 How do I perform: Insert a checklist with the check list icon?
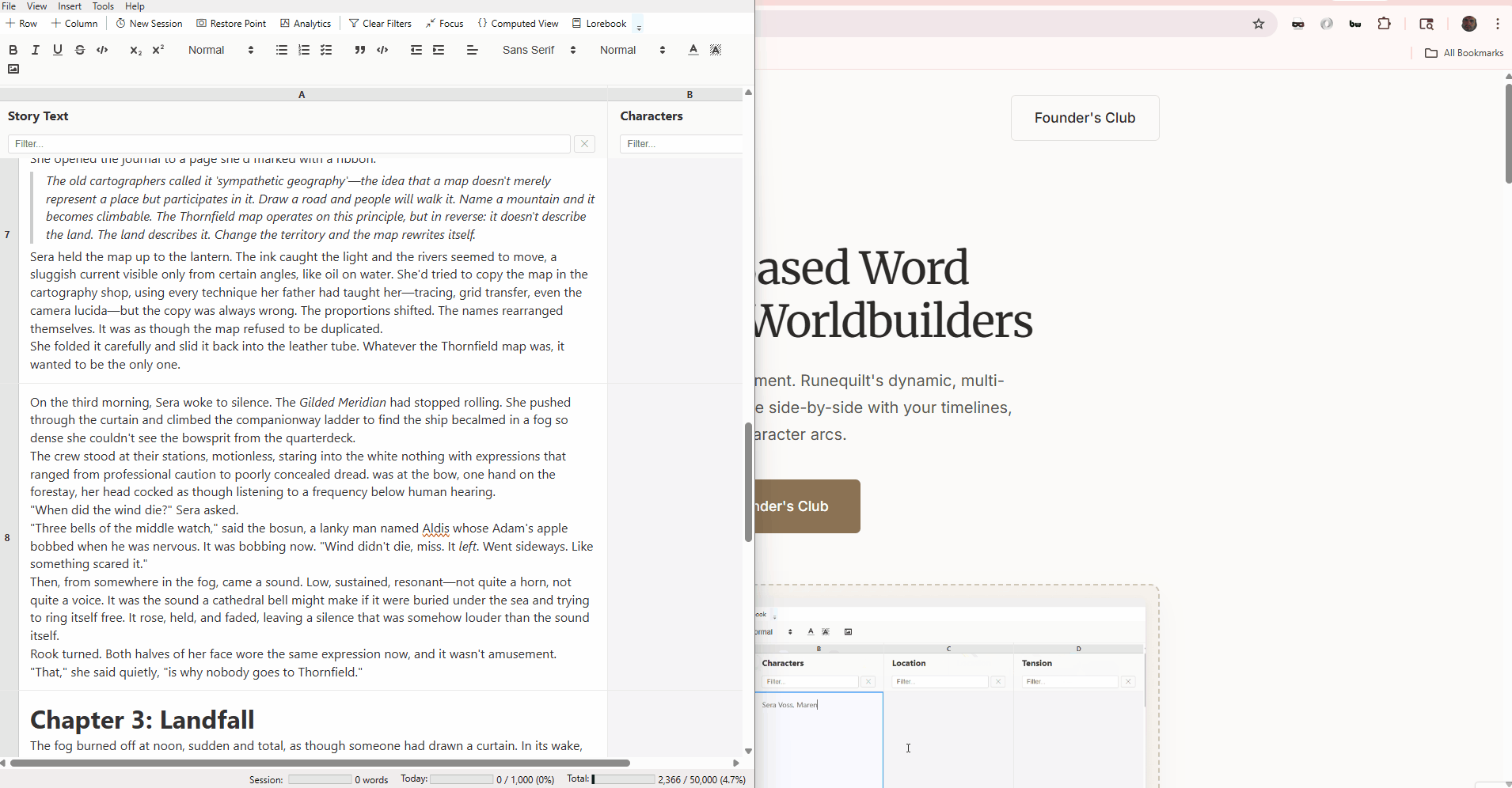326,50
